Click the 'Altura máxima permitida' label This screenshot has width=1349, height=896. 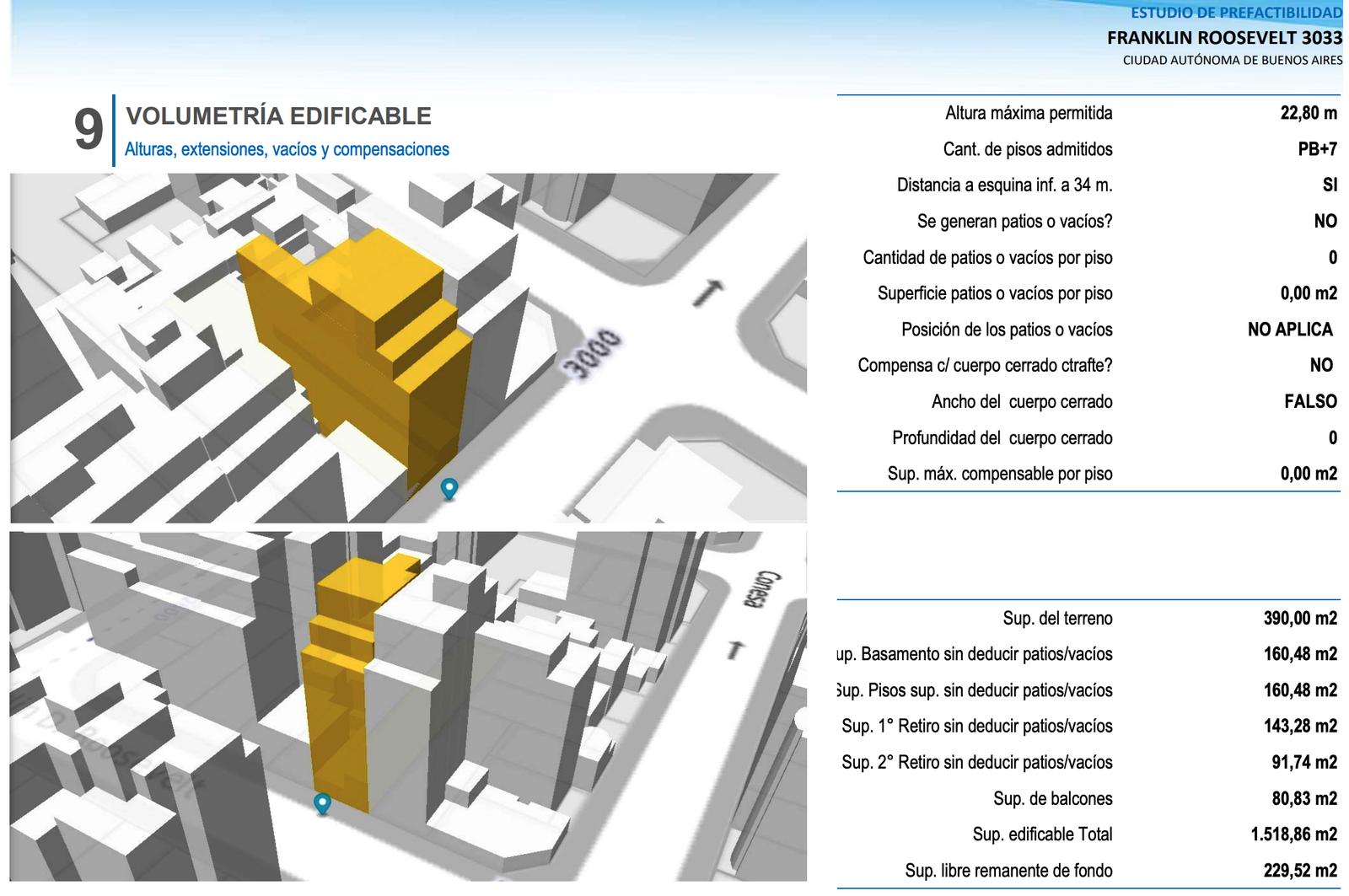[x=1029, y=113]
